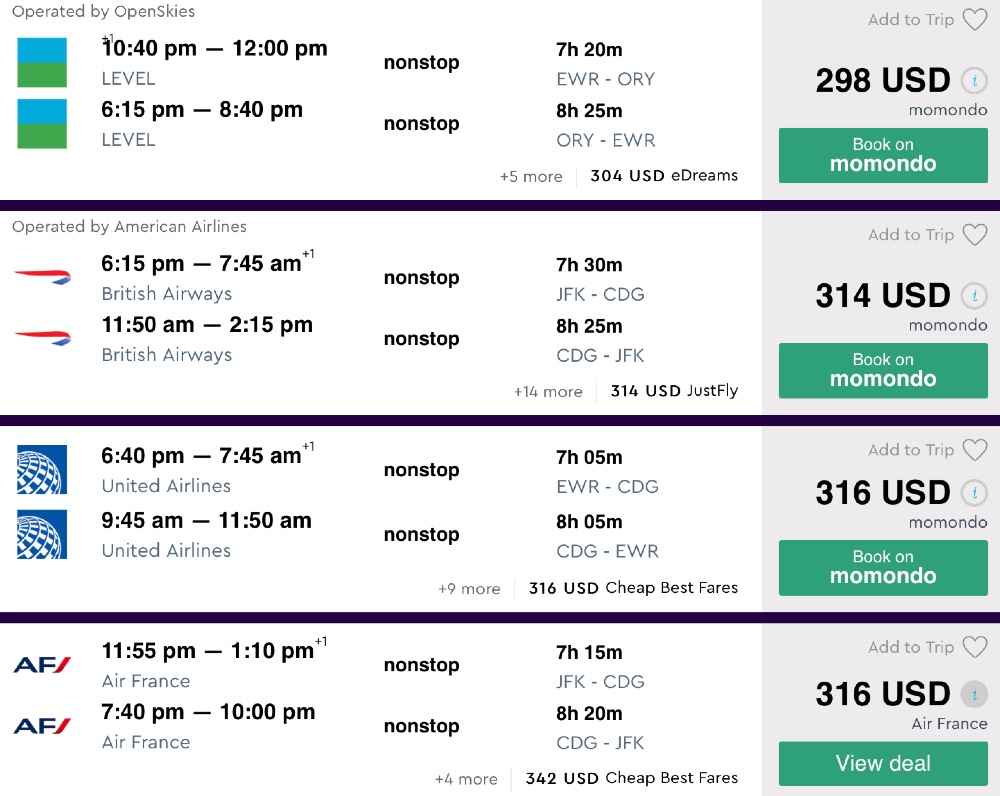The width and height of the screenshot is (1000, 796).
Task: Expand +14 more booking options
Action: point(548,392)
